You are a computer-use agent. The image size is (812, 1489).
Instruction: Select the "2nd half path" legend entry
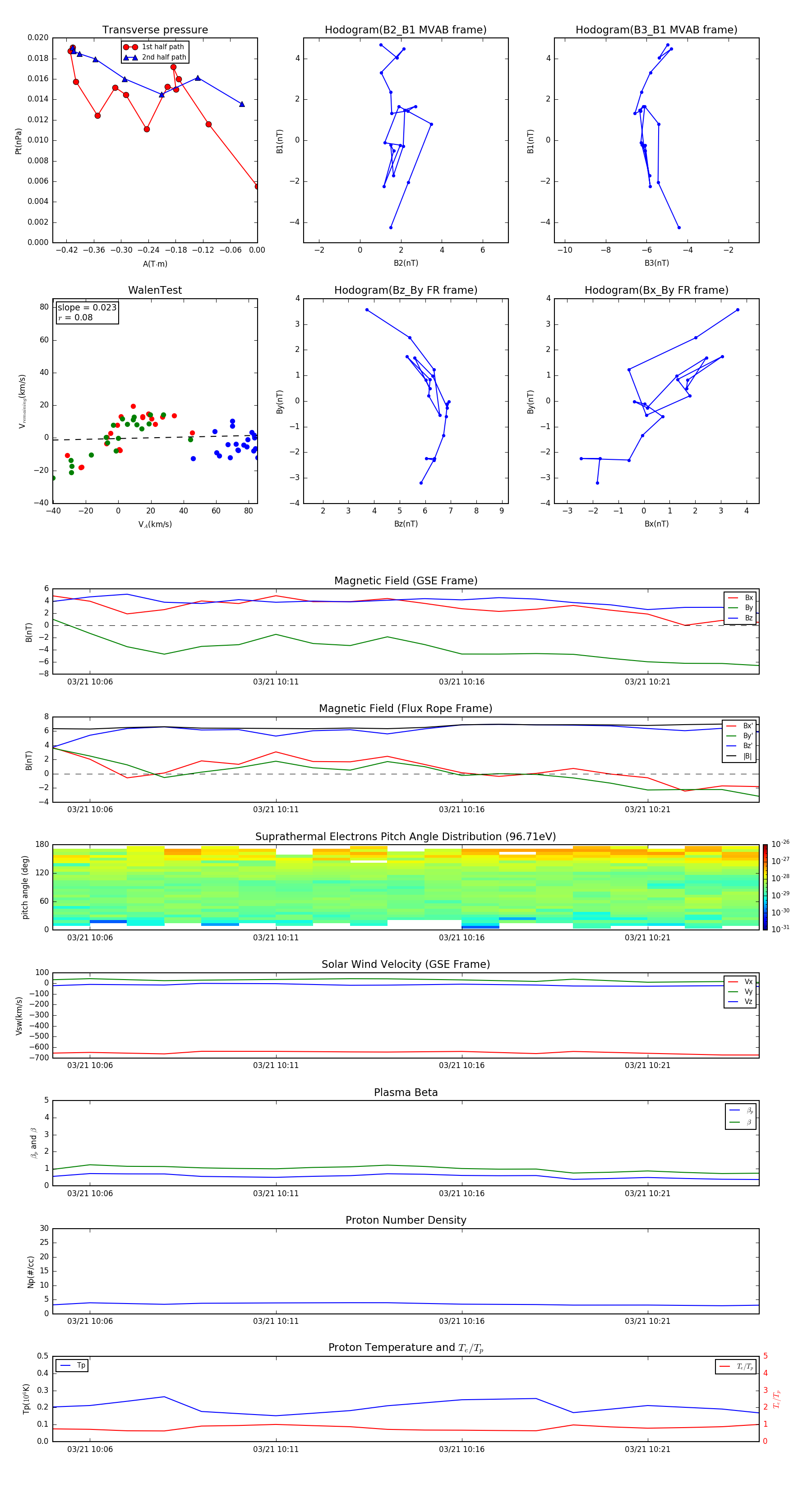tap(155, 57)
